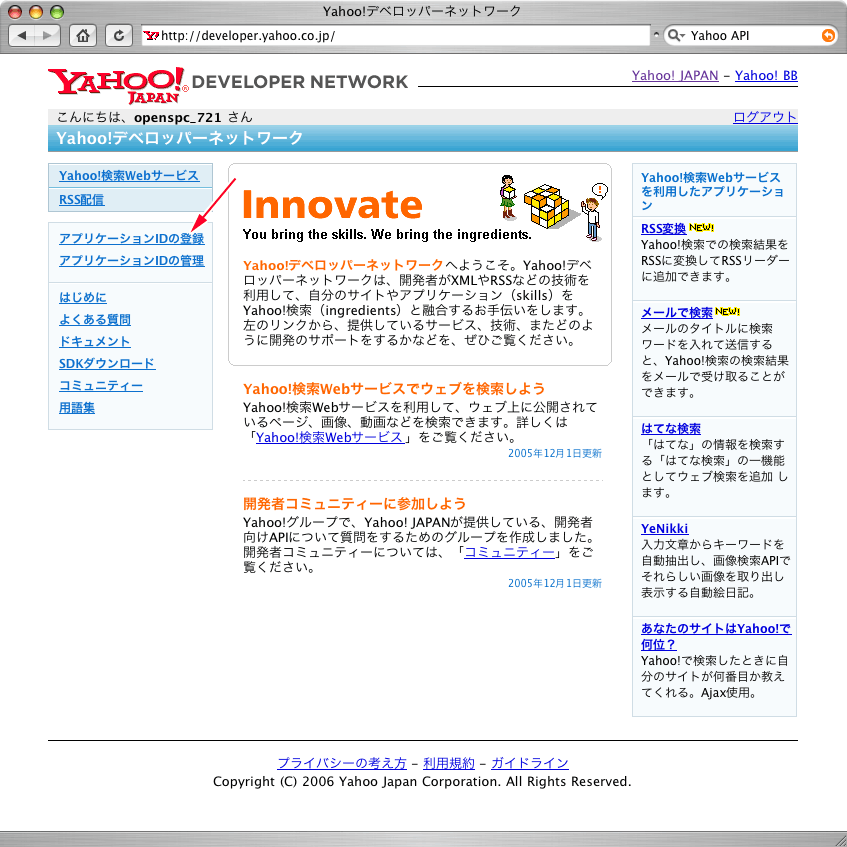Image resolution: width=847 pixels, height=847 pixels.
Task: Click the orange snapback icon in search field
Action: (x=828, y=36)
